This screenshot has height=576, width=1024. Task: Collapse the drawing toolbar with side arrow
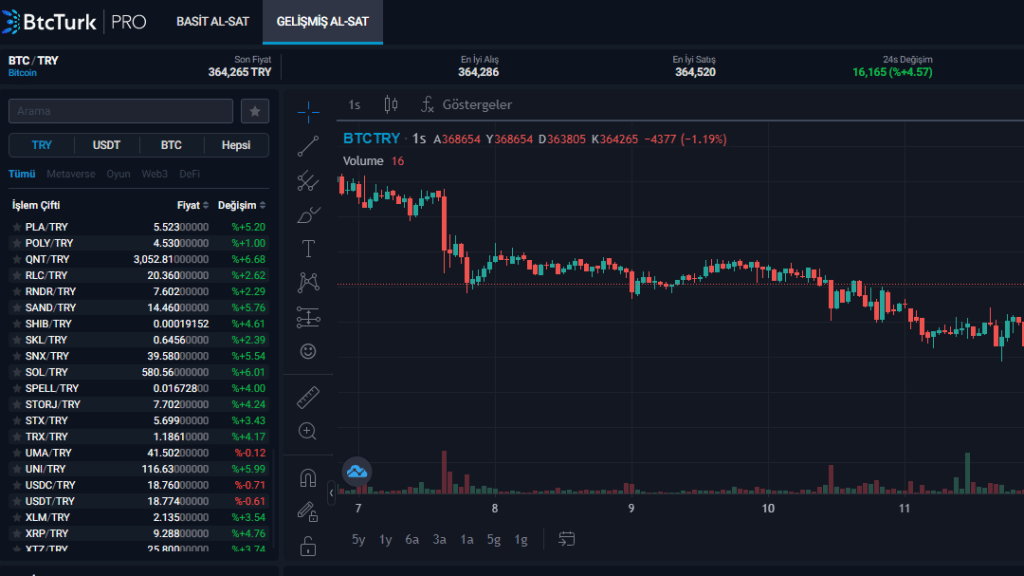(x=331, y=493)
